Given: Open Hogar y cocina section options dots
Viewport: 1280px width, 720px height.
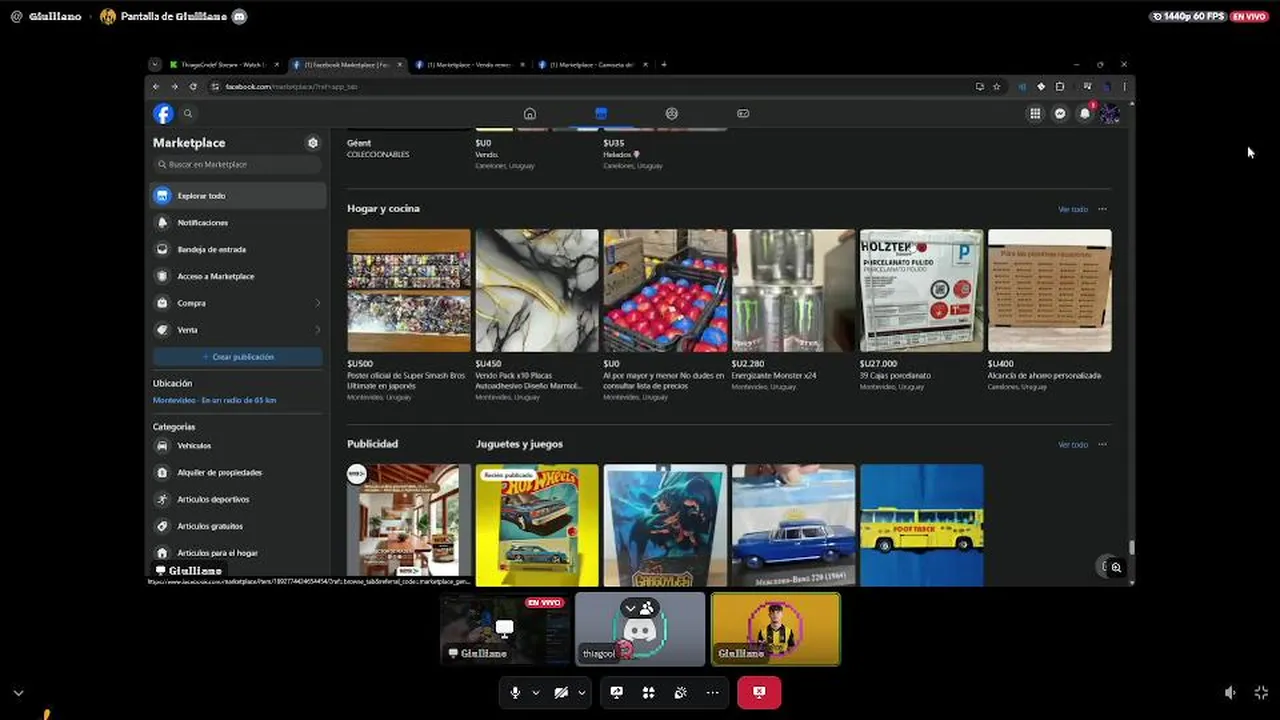Looking at the screenshot, I should click(1102, 209).
